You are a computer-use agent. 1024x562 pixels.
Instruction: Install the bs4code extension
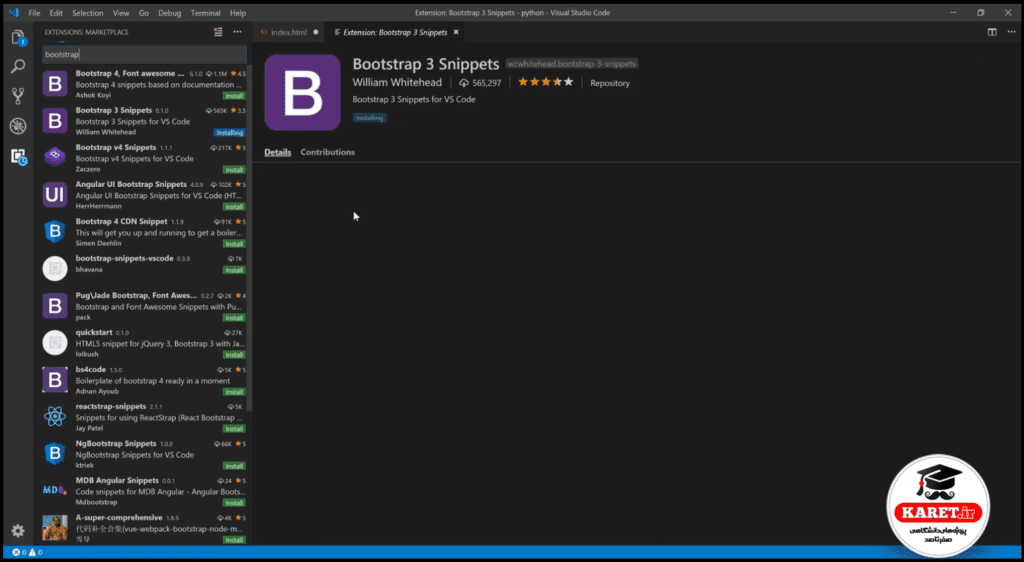tap(234, 392)
